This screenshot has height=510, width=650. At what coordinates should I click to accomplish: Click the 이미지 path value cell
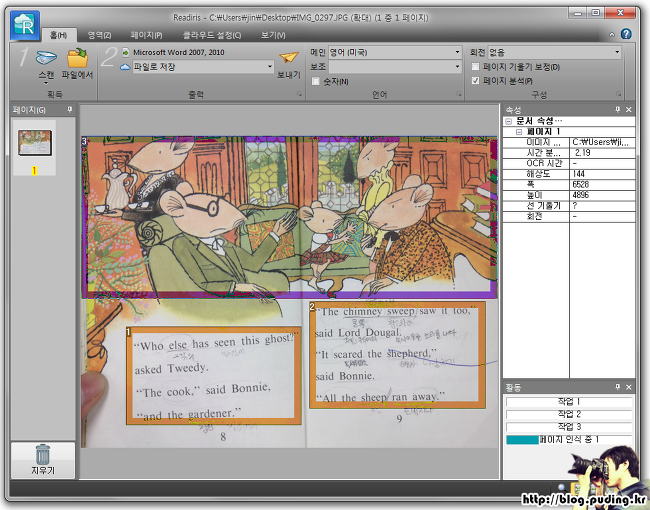[x=602, y=142]
